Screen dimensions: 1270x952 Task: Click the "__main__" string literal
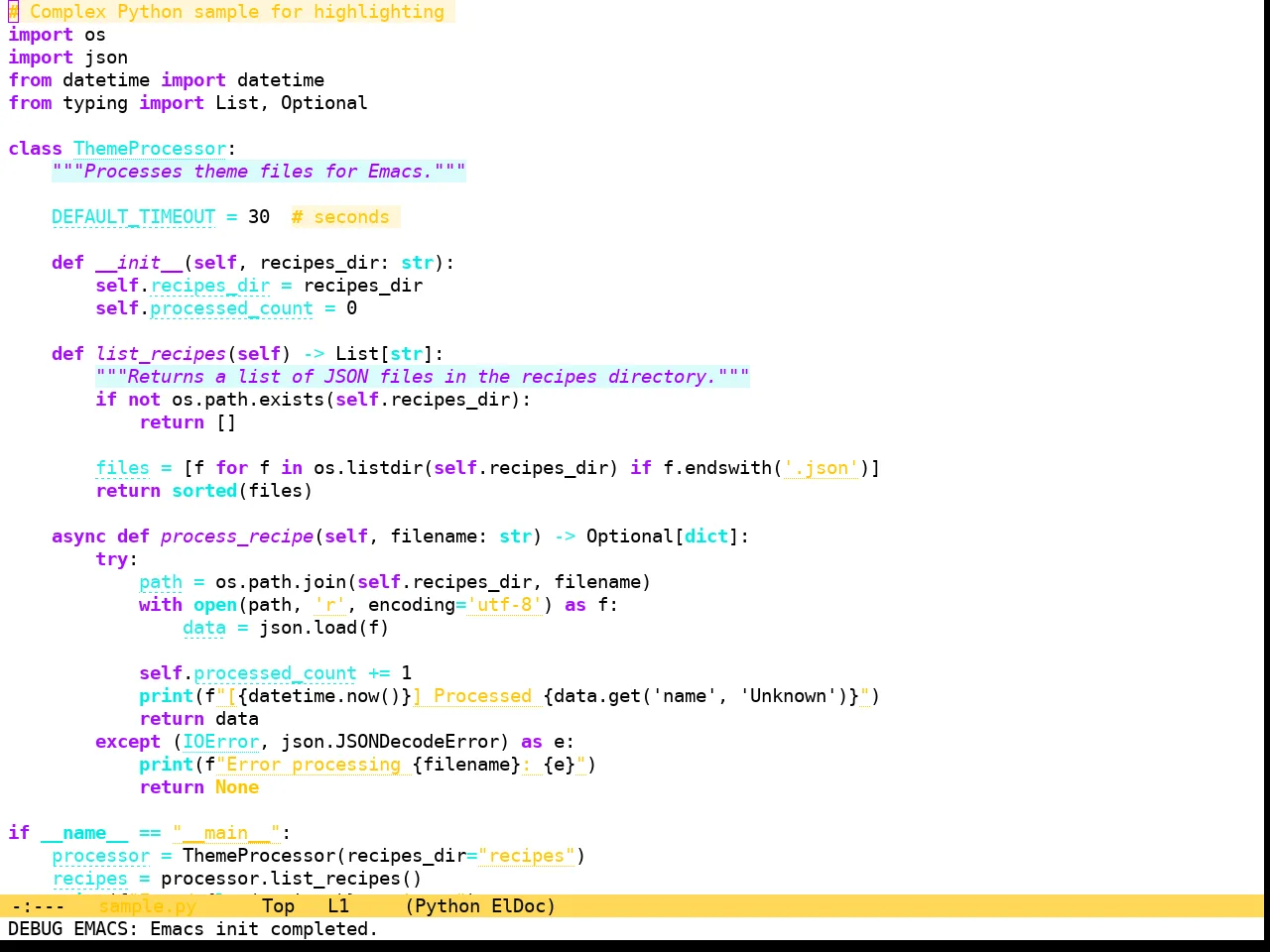226,833
